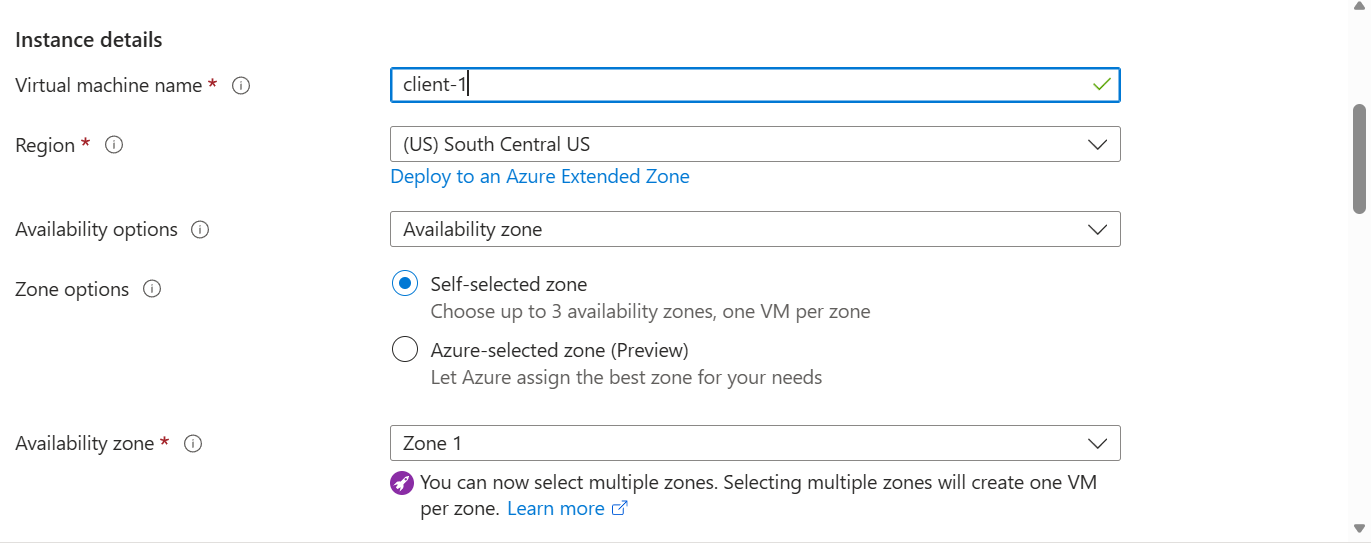Click info icon beside Virtual machine name
Image resolution: width=1371 pixels, height=544 pixels.
(241, 86)
